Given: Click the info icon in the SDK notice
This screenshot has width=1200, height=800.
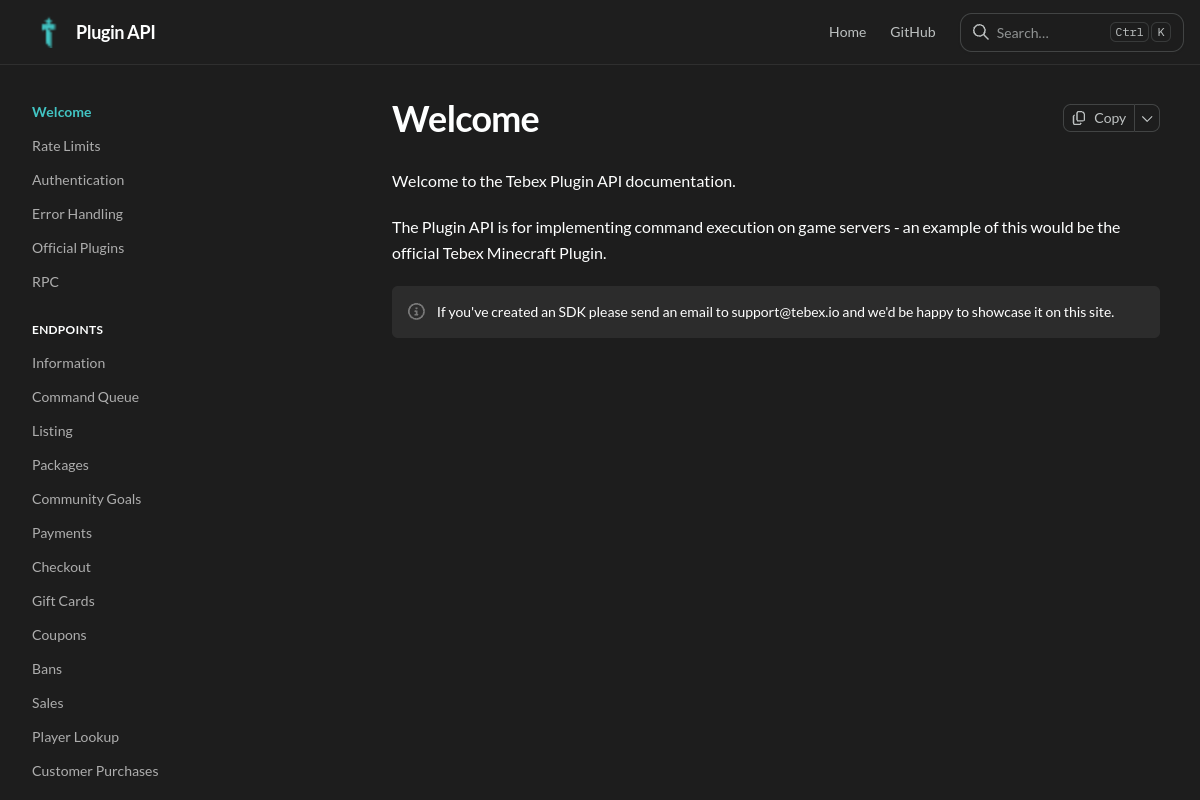Looking at the screenshot, I should click(417, 311).
